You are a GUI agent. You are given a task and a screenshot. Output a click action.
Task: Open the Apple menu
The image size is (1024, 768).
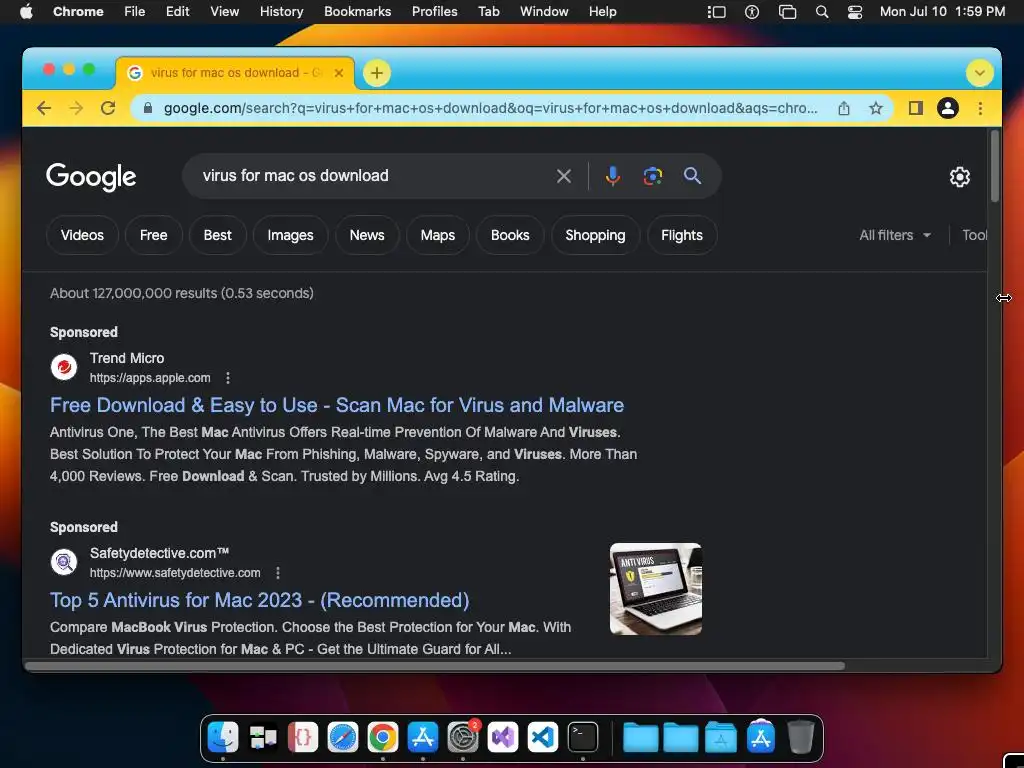(x=26, y=12)
